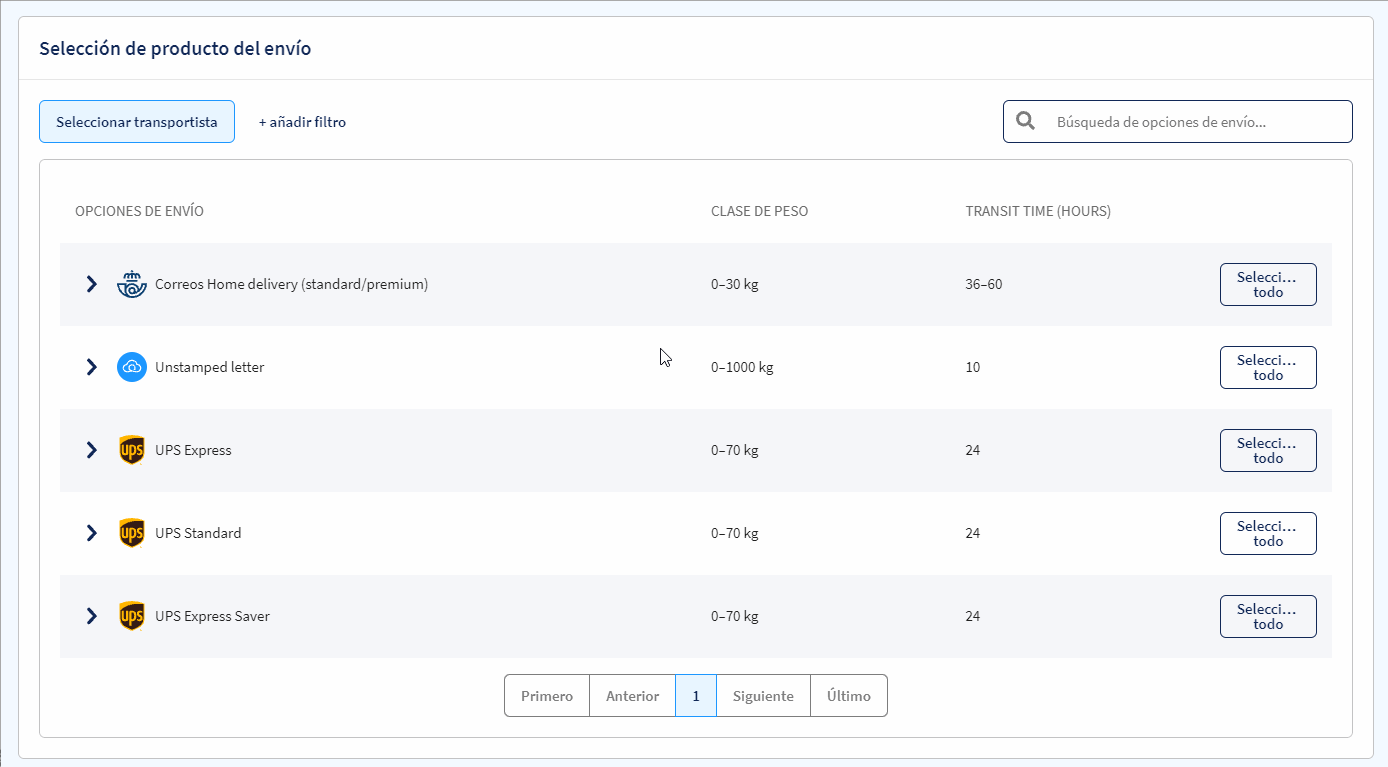Image resolution: width=1388 pixels, height=767 pixels.
Task: Select all for UPS Standard
Action: point(1268,533)
